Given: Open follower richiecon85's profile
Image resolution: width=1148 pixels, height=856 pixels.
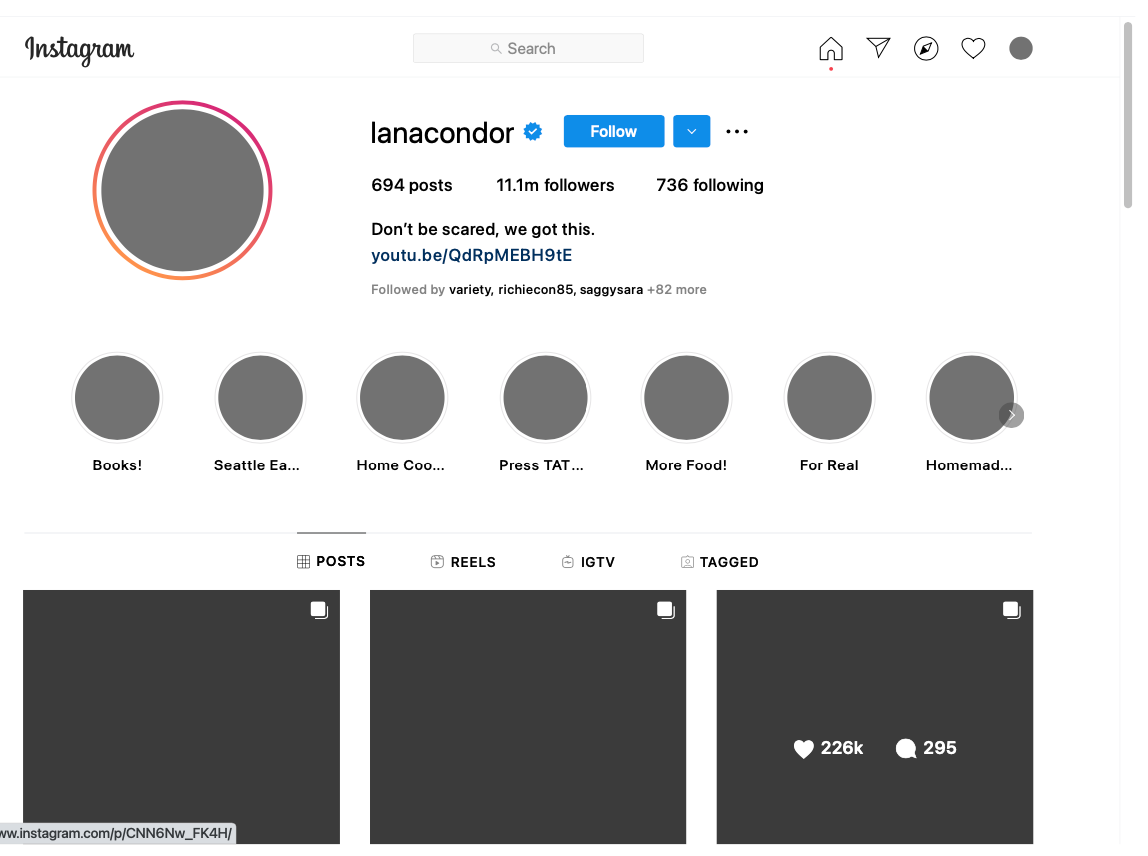Looking at the screenshot, I should 535,289.
